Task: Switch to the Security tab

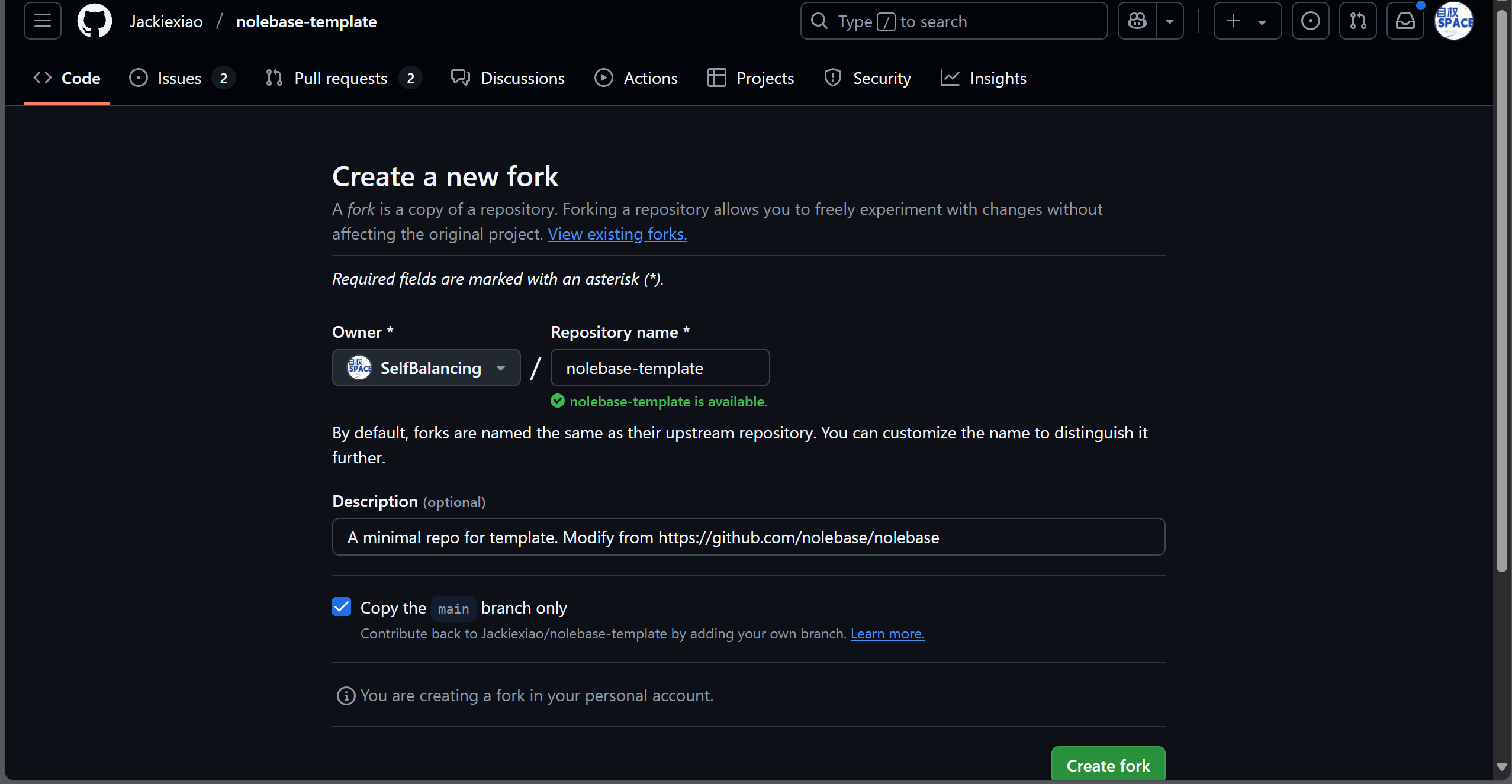Action: pos(867,78)
